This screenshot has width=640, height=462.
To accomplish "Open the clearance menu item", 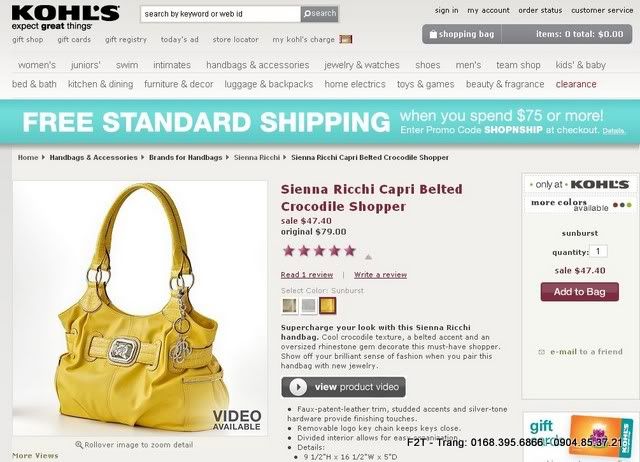I will [576, 84].
